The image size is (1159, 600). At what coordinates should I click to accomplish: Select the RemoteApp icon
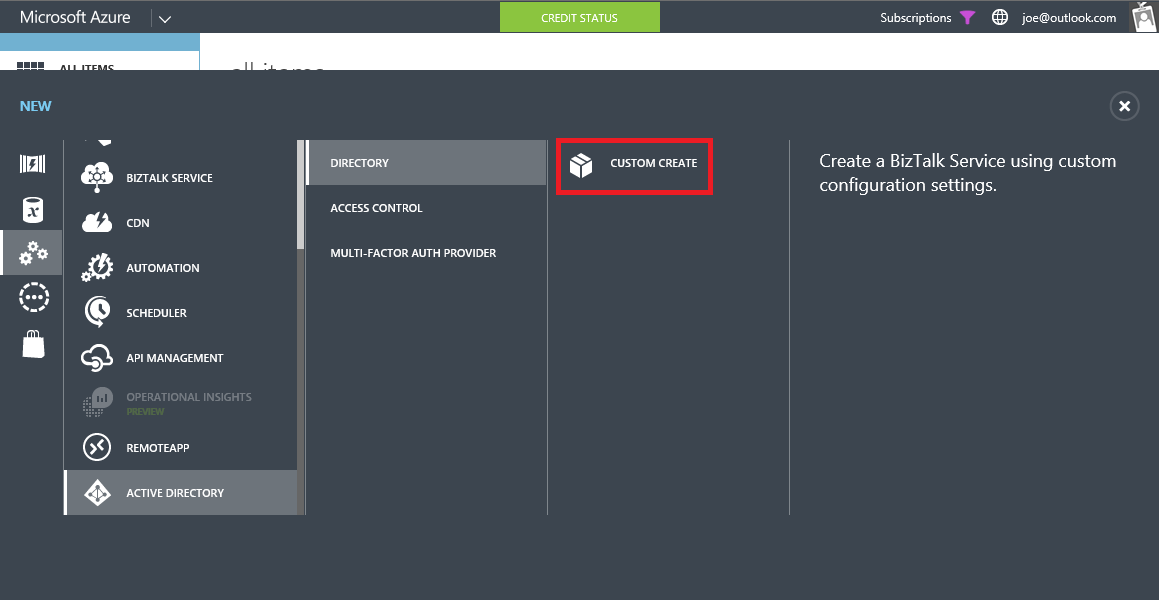97,448
